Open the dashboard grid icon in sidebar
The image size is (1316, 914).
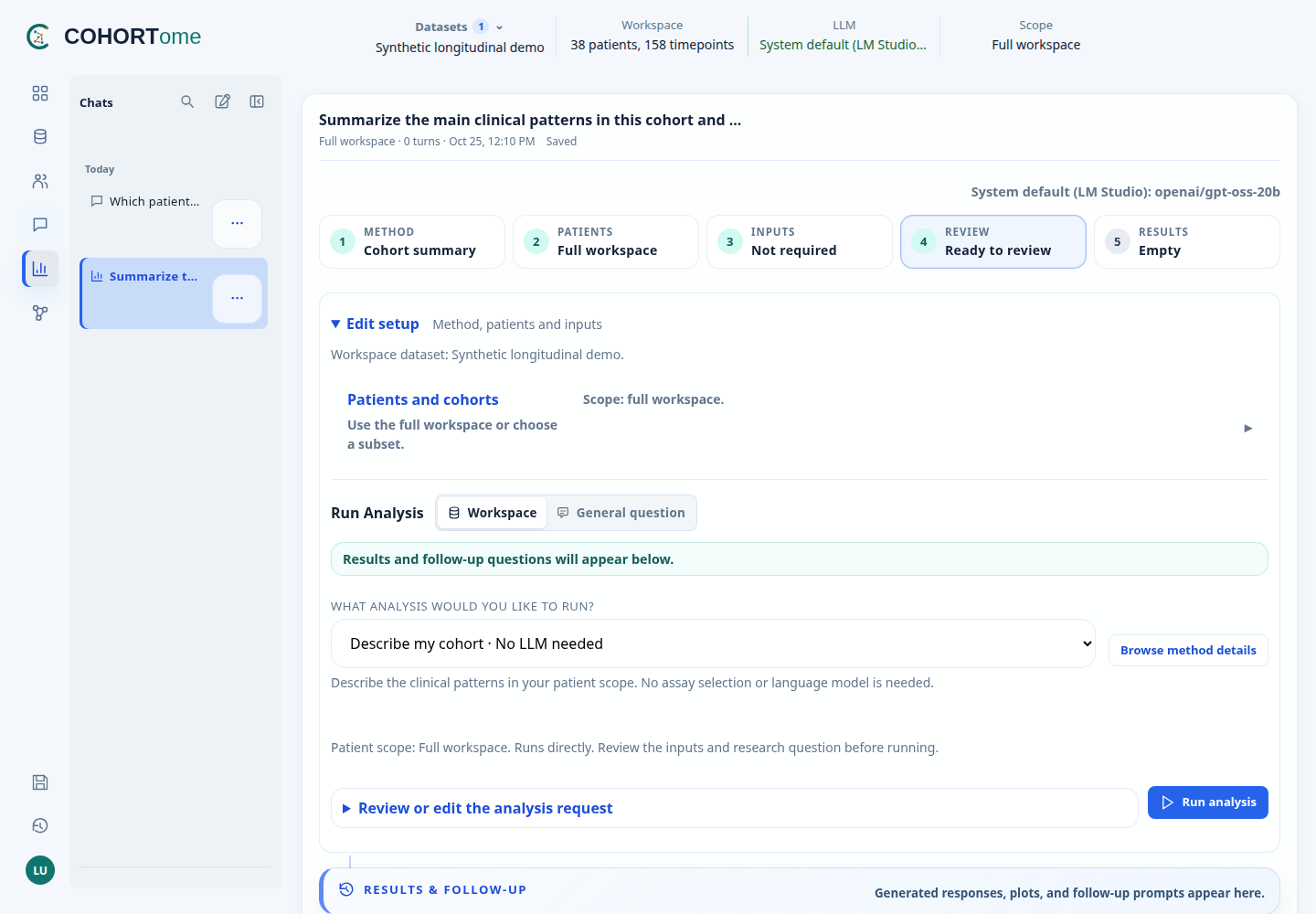coord(40,93)
